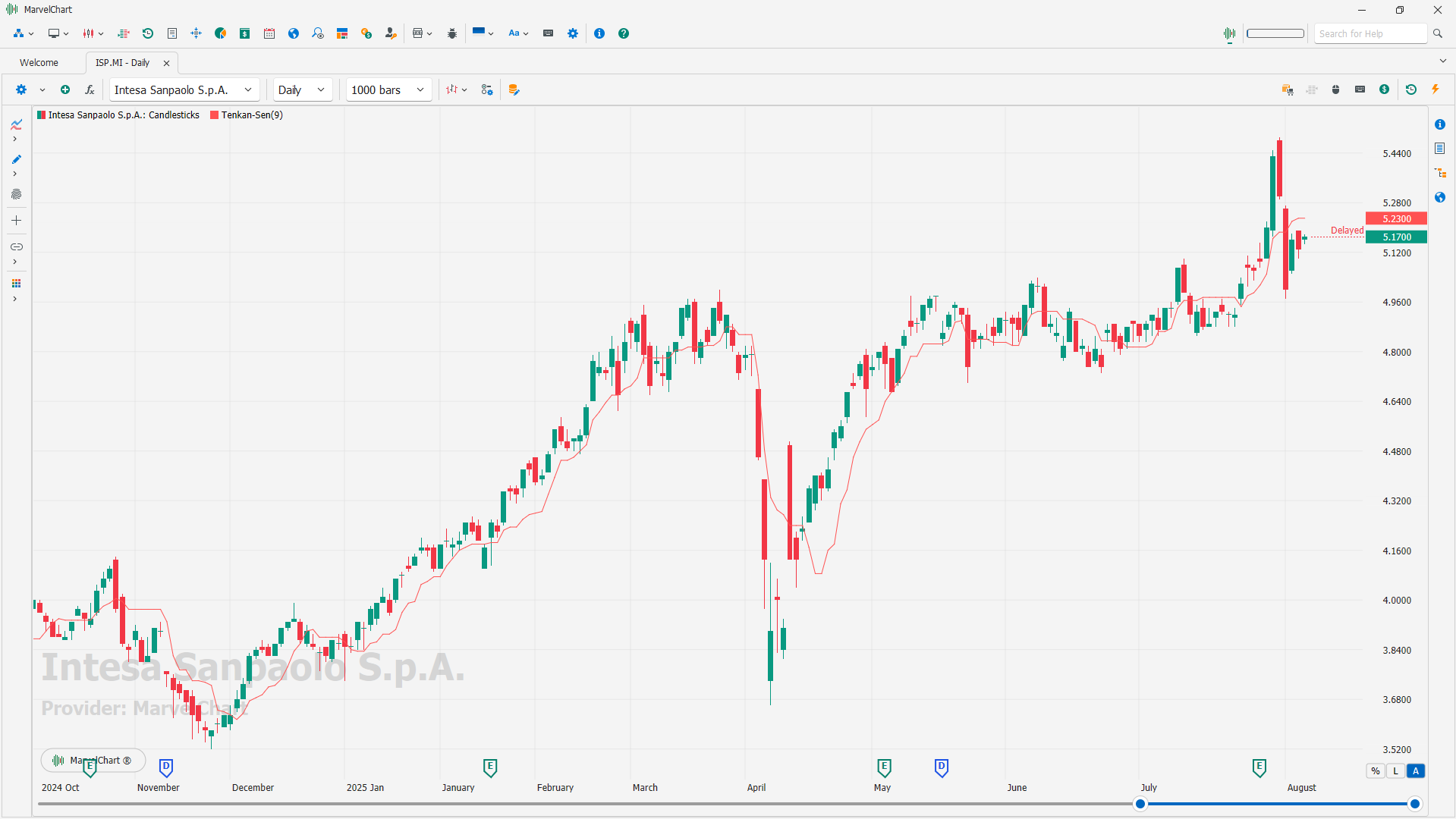
Task: Click the refresh history icon in chart toolbar
Action: (x=1411, y=89)
